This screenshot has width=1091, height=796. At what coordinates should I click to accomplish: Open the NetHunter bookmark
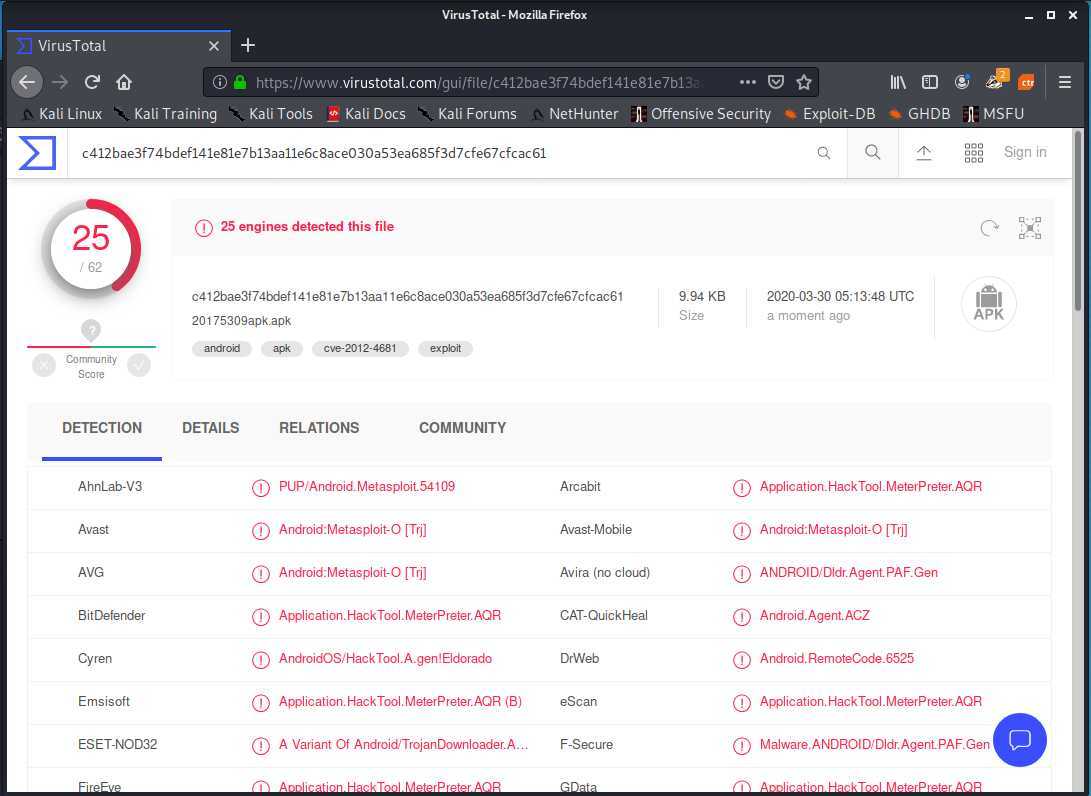click(575, 113)
